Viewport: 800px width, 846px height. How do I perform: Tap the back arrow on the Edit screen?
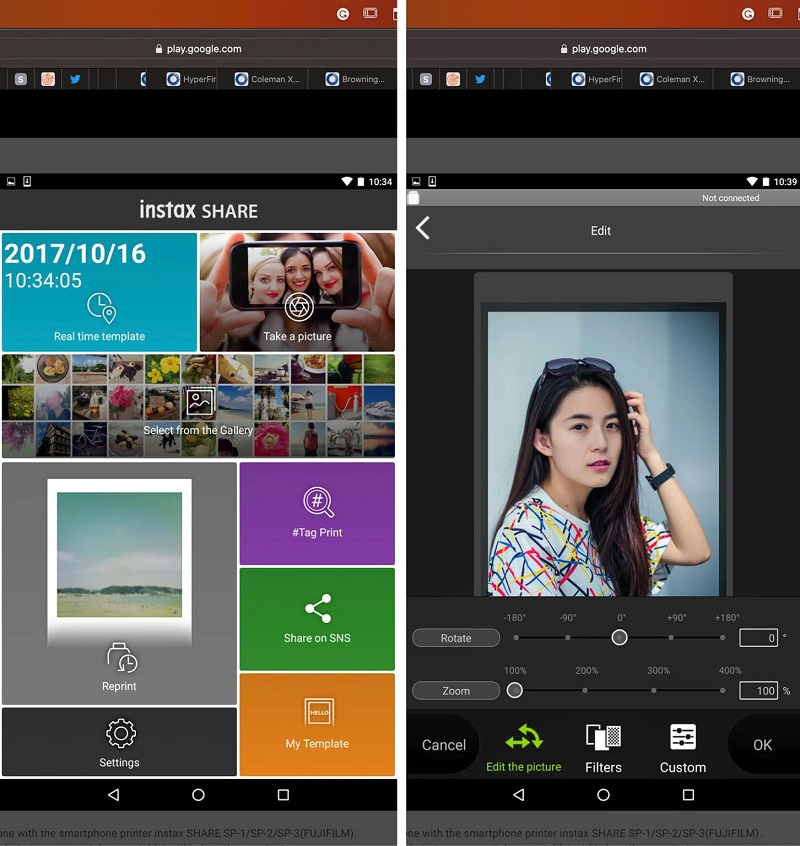tap(422, 227)
